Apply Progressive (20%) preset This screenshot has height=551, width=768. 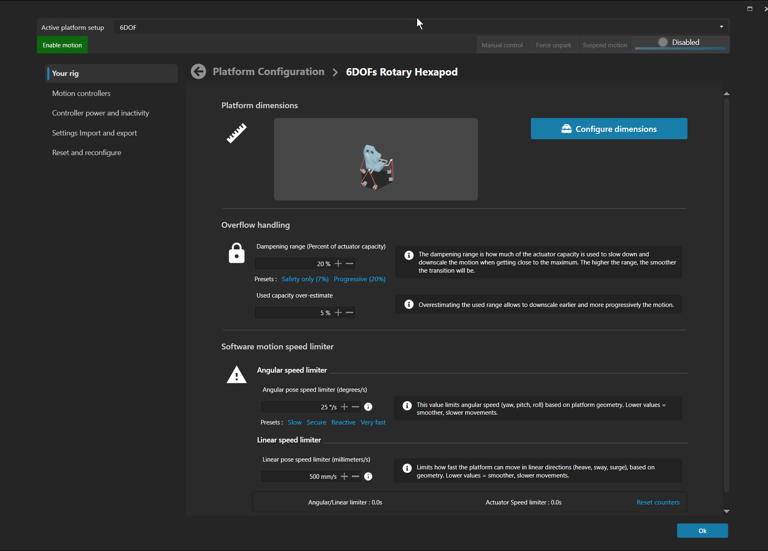pos(360,279)
